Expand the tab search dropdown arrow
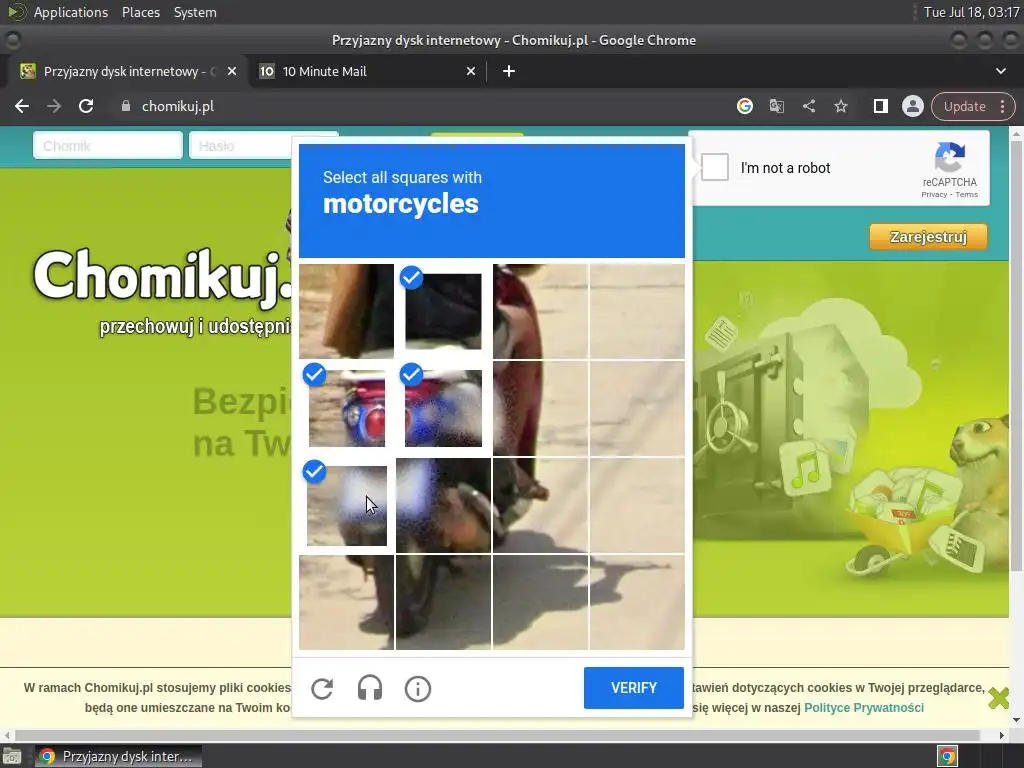1024x768 pixels. pyautogui.click(x=1001, y=71)
